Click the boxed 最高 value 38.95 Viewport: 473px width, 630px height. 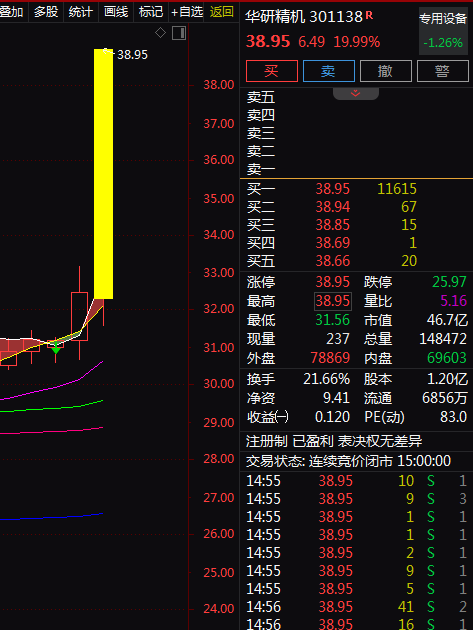point(333,301)
